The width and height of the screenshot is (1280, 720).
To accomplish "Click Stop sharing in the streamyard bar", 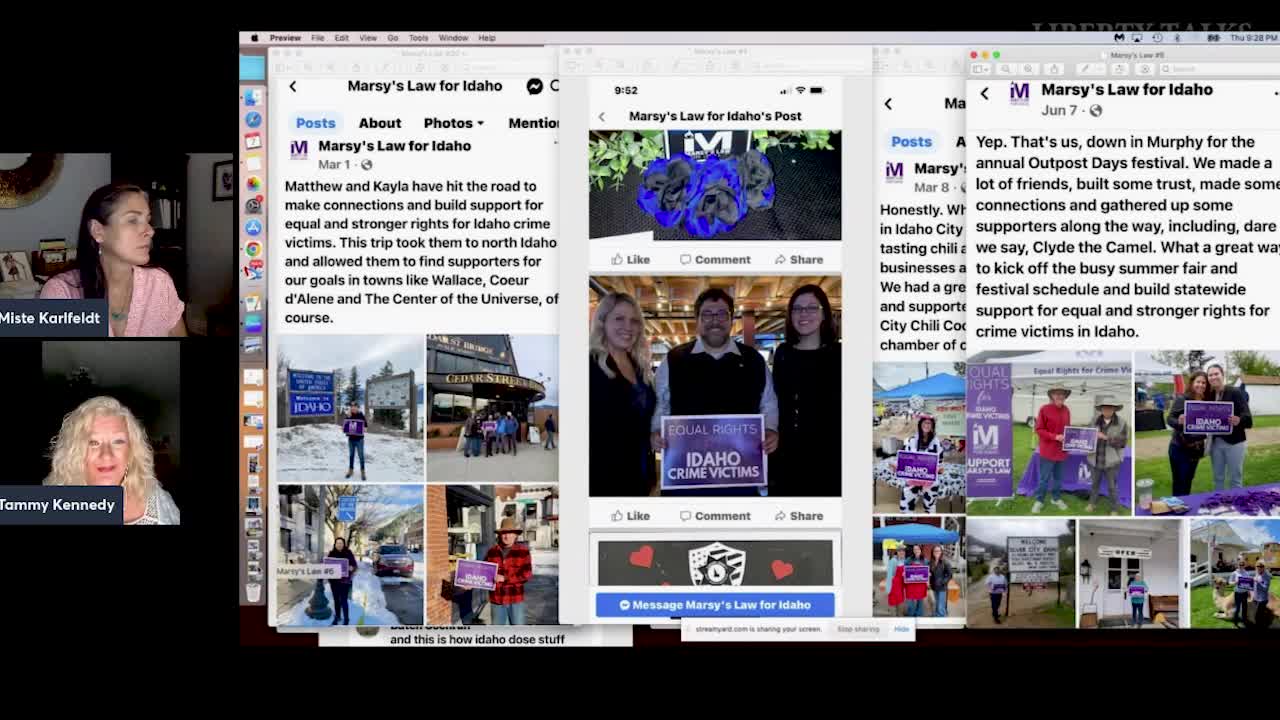I will 858,629.
